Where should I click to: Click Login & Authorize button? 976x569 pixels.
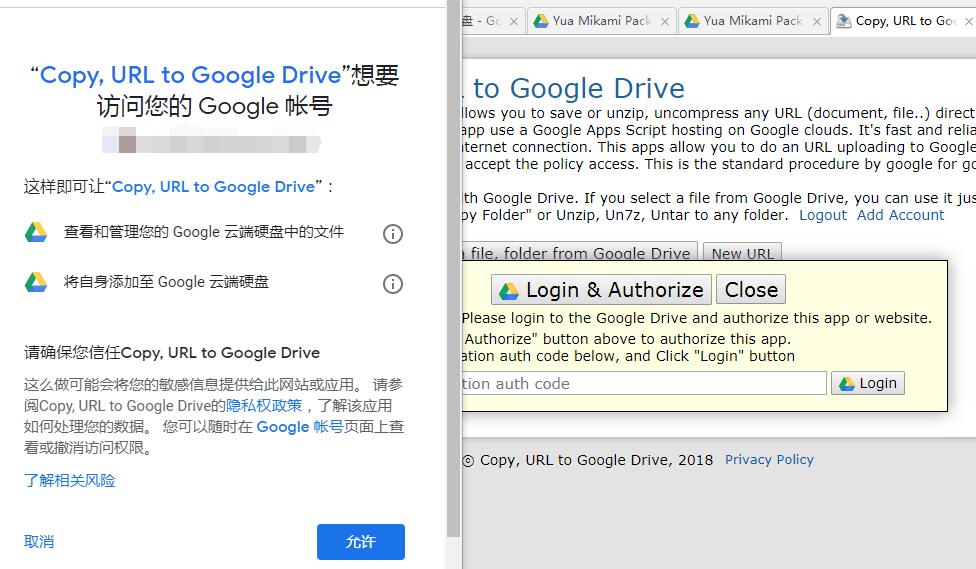pyautogui.click(x=601, y=289)
